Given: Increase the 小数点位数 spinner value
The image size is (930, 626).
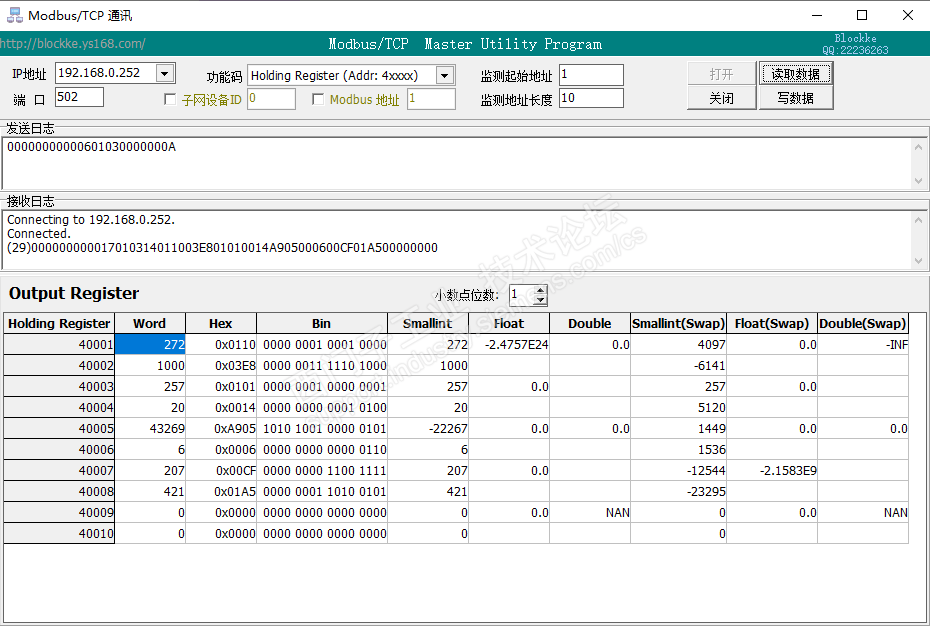Looking at the screenshot, I should [540, 290].
